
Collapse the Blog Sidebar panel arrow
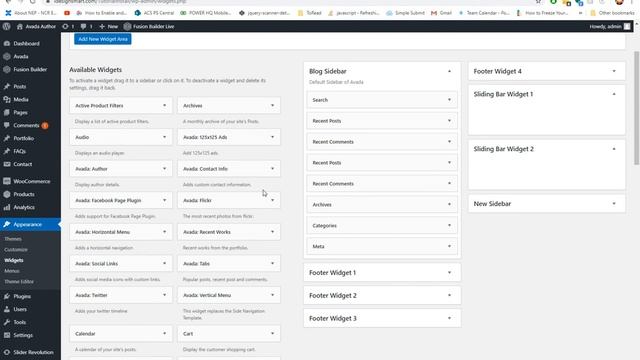tap(449, 71)
